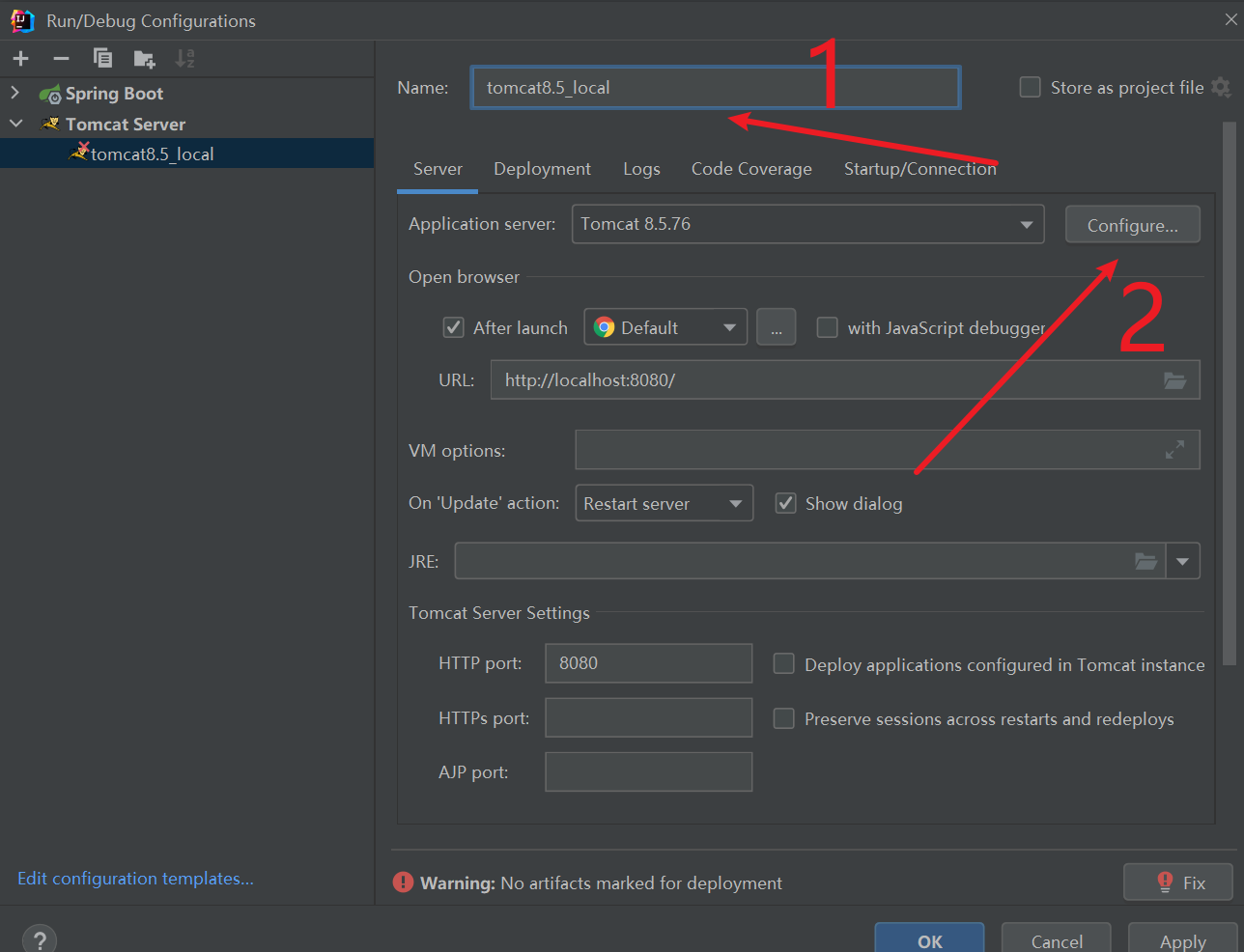1244x952 pixels.
Task: Click the Copy Configuration icon
Action: coord(102,59)
